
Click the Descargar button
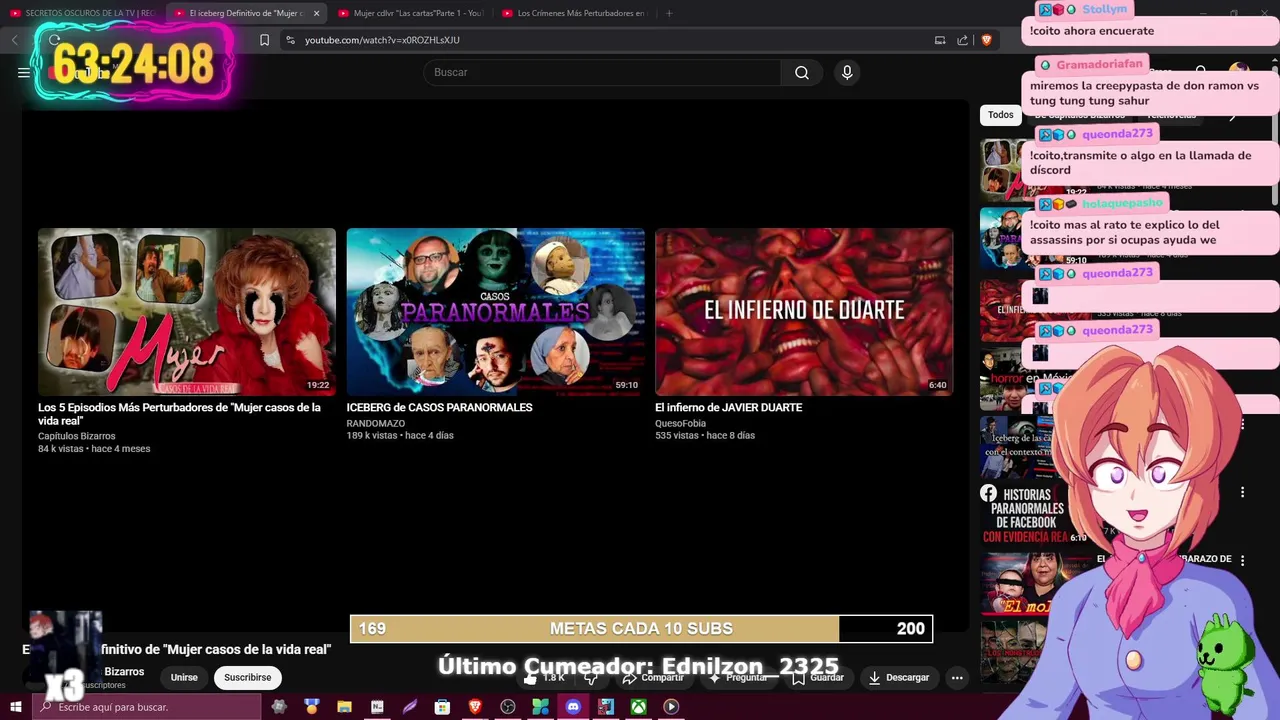[898, 677]
